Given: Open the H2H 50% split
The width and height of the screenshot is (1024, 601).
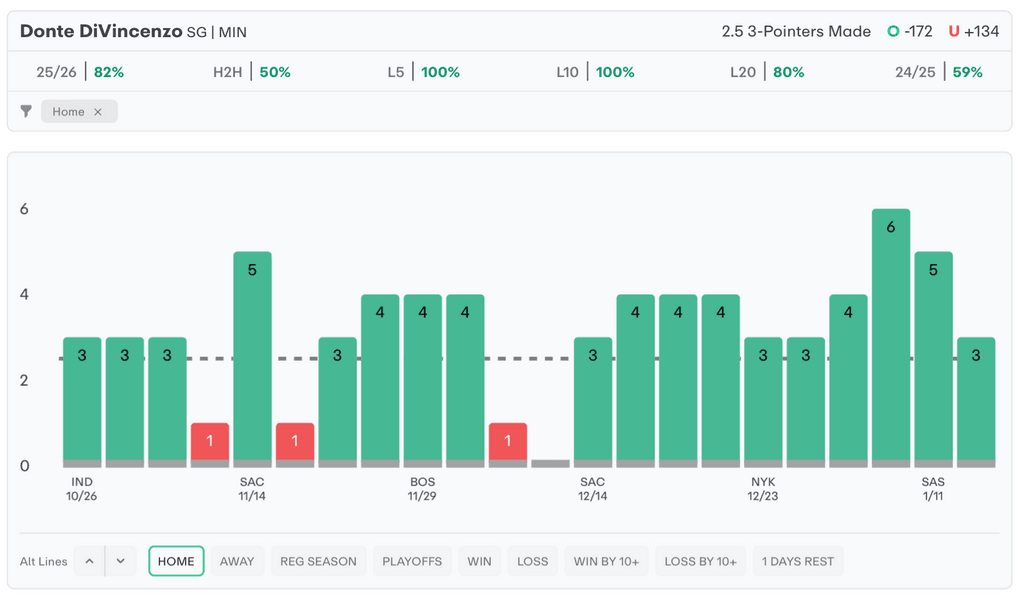Looking at the screenshot, I should coord(252,72).
